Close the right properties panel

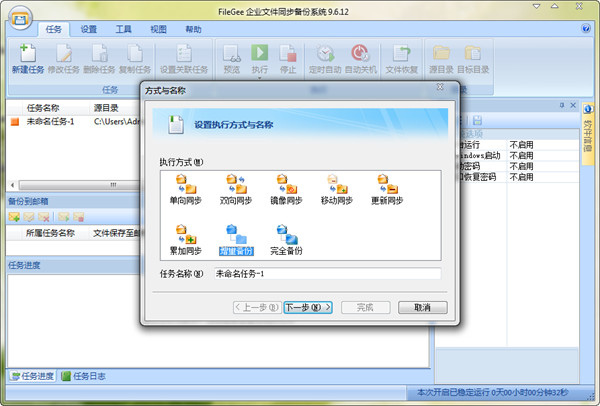click(x=573, y=105)
